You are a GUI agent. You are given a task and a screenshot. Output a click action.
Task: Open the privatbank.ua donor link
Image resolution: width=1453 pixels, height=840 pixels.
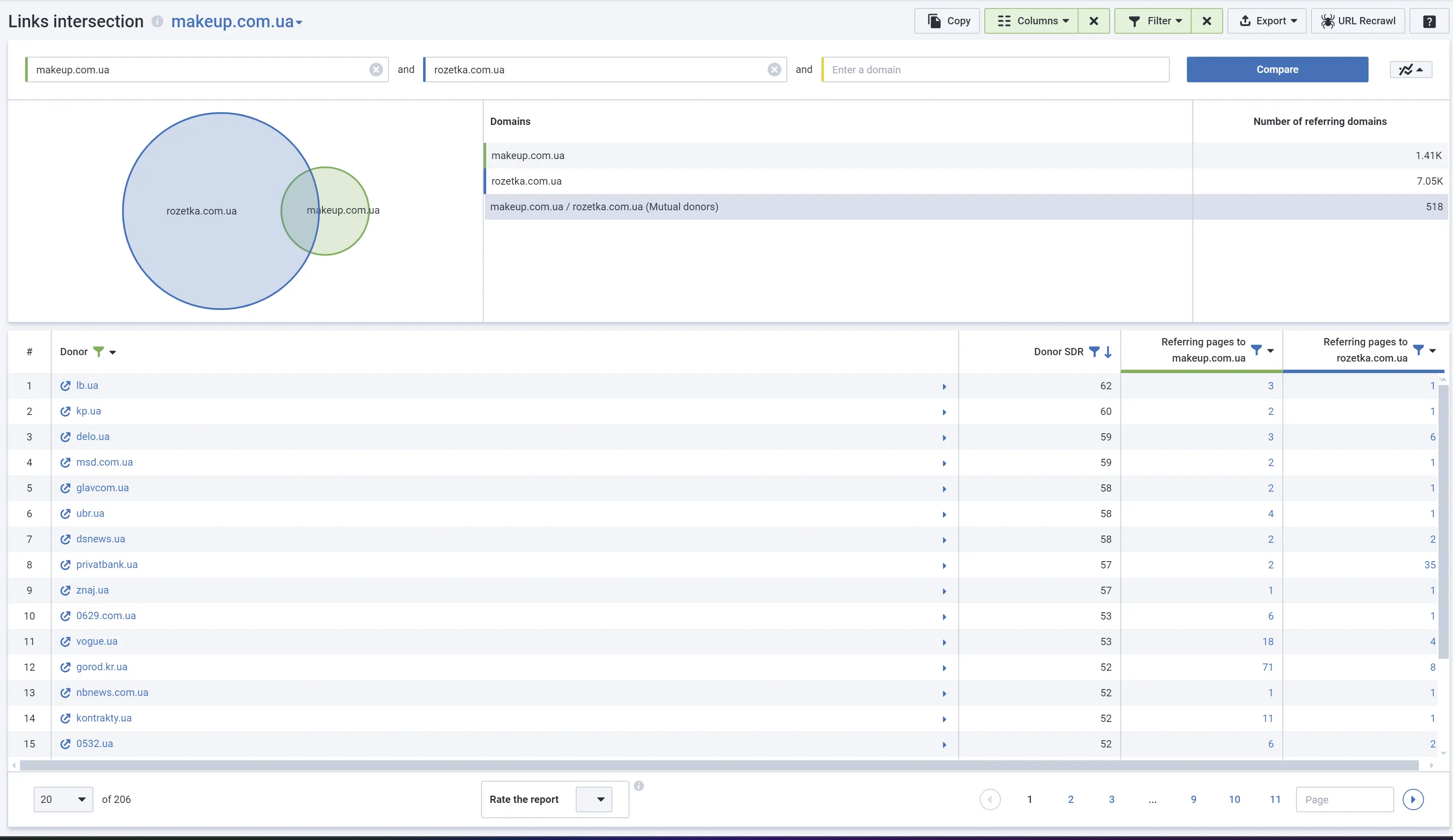(107, 565)
